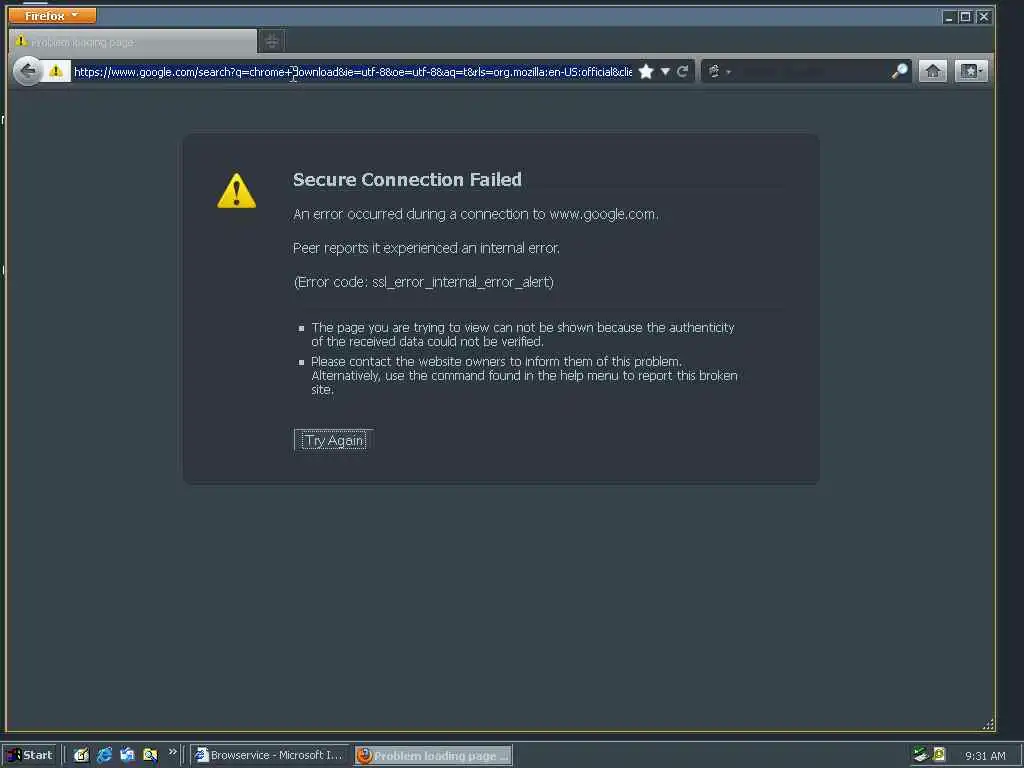
Task: Click the 'Secure Connection Failed' heading
Action: tap(408, 180)
